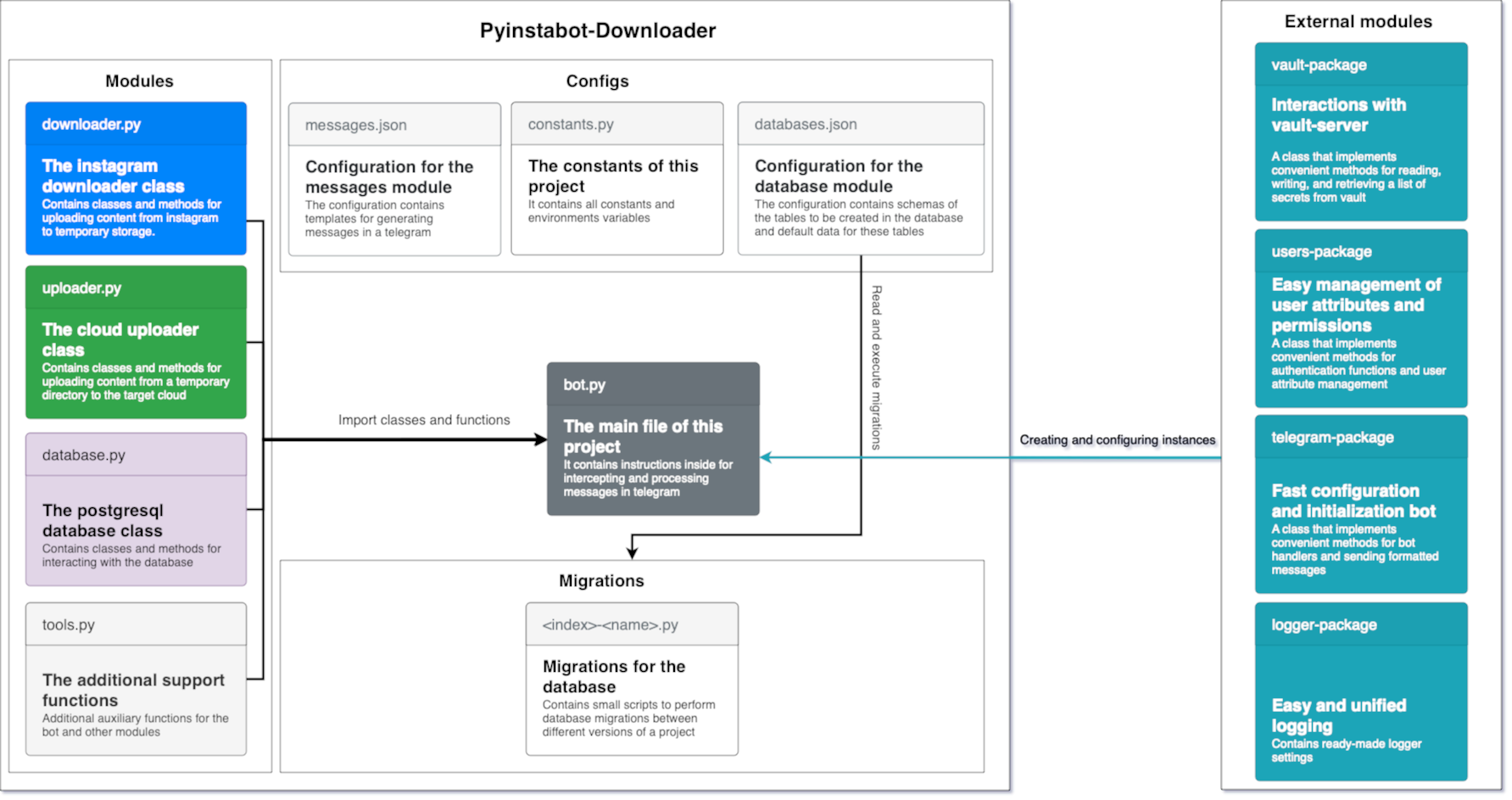Select the telegram-package header
1512x800 pixels.
(x=1361, y=437)
